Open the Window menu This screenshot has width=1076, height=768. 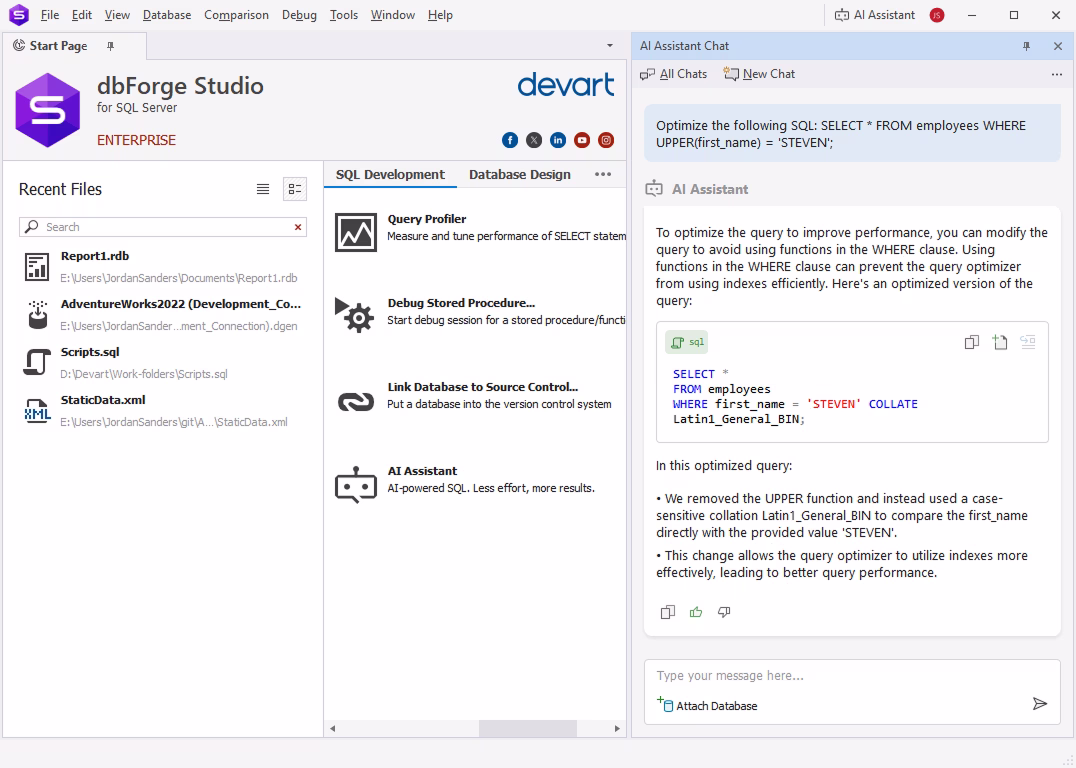coord(393,15)
